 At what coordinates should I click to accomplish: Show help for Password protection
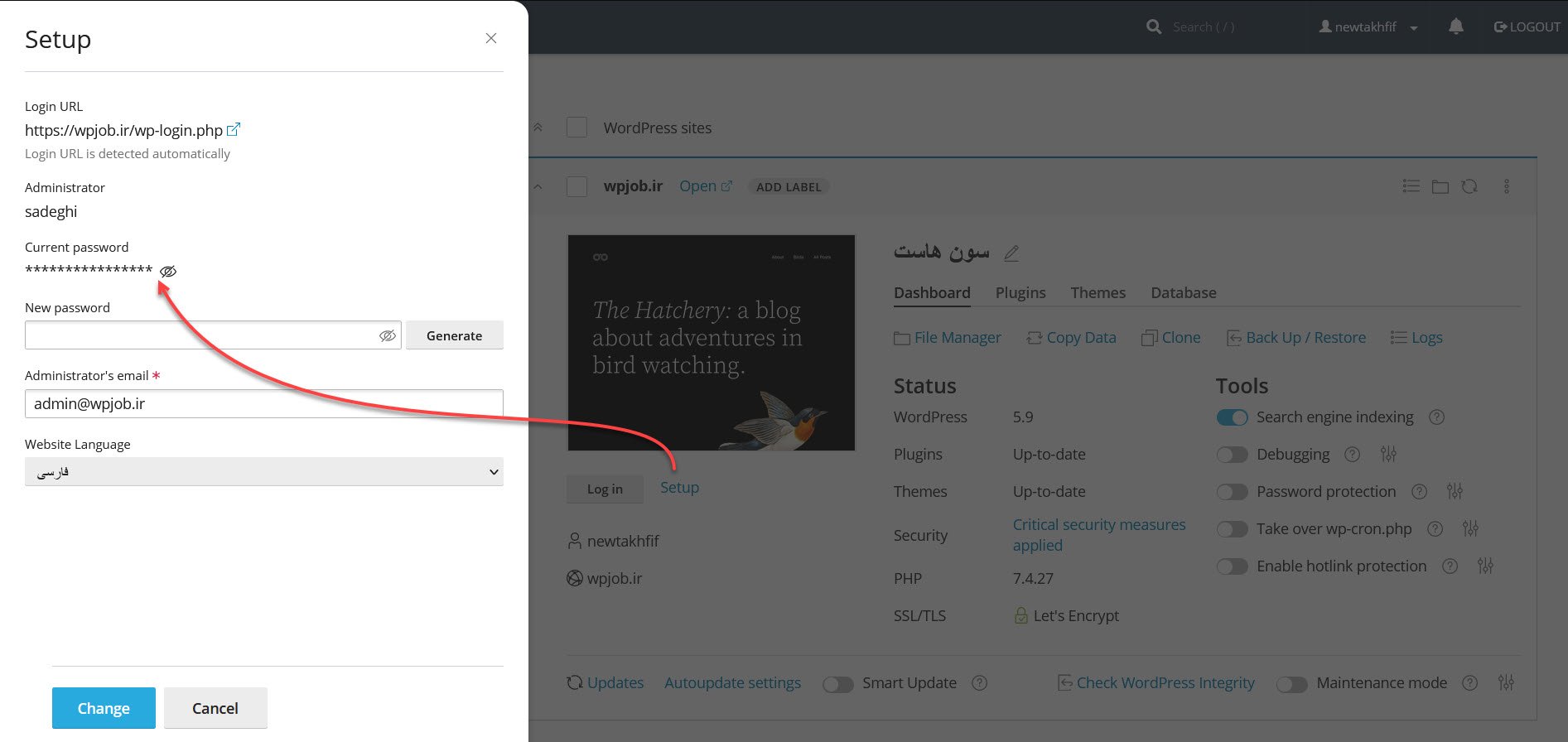point(1419,492)
